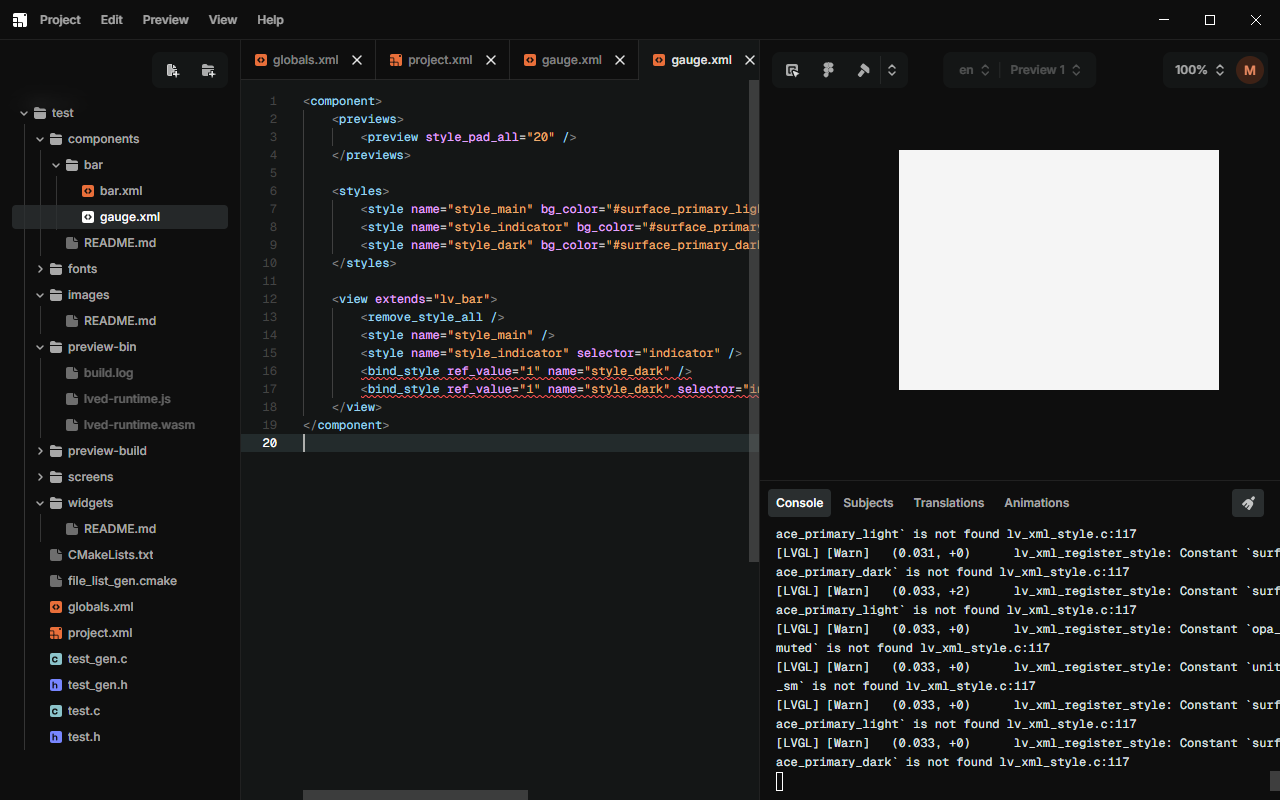
Task: Collapse the preview-bin folder
Action: click(40, 347)
